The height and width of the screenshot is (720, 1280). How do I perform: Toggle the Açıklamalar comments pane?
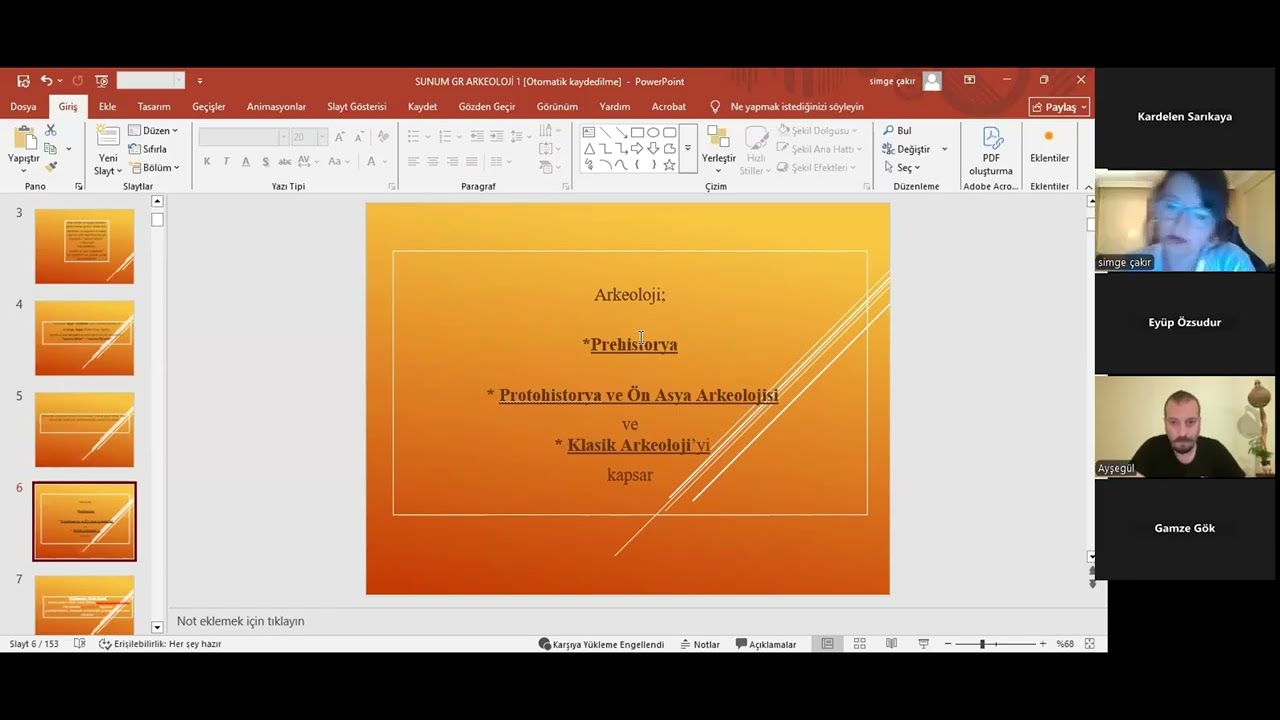click(766, 644)
